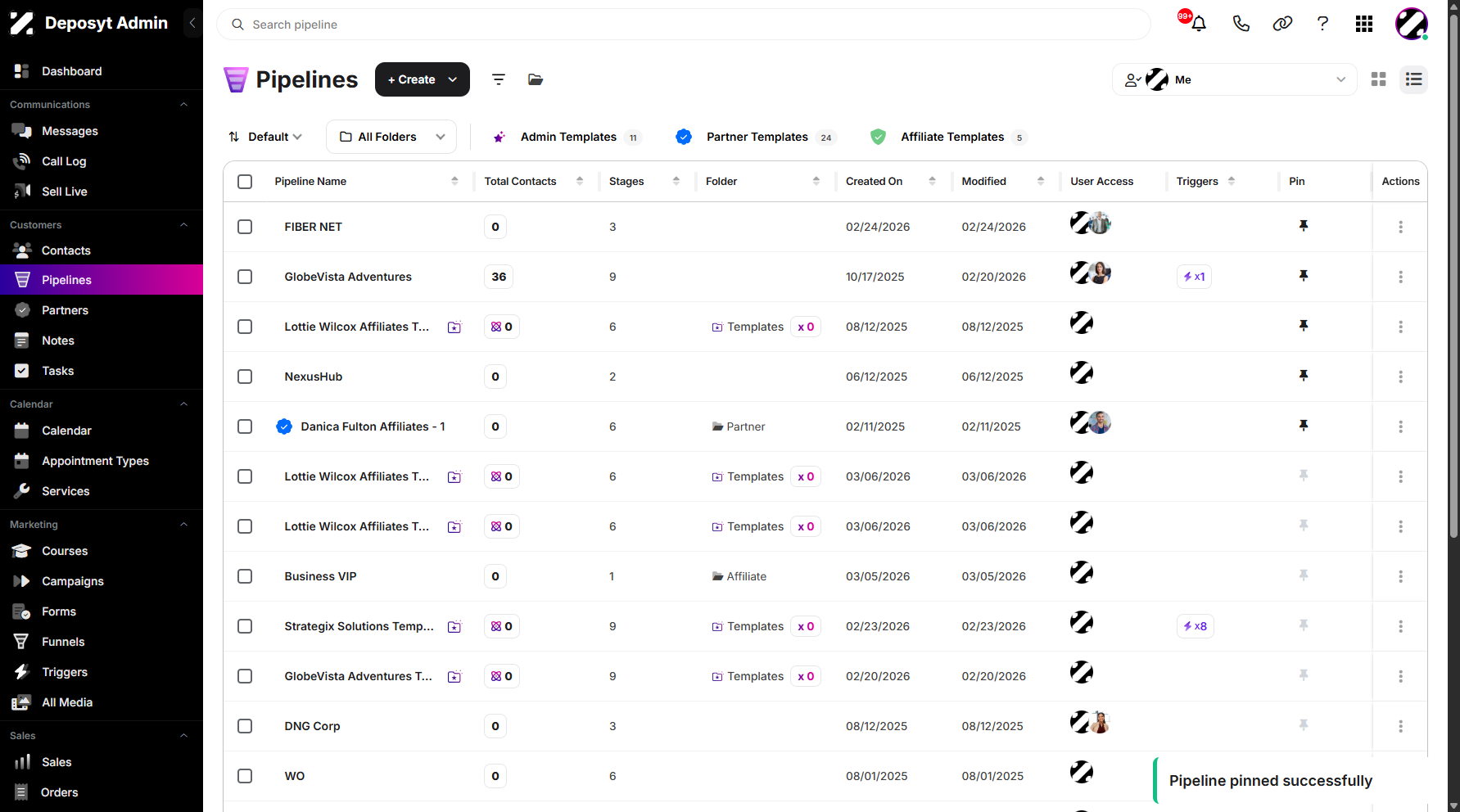Go to Contacts in sidebar
The width and height of the screenshot is (1460, 812).
point(66,250)
